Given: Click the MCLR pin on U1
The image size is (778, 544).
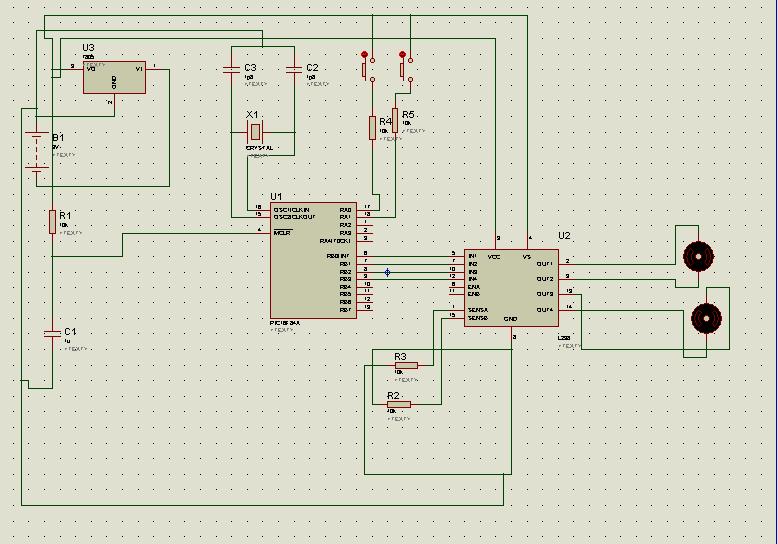Looking at the screenshot, I should pos(282,233).
